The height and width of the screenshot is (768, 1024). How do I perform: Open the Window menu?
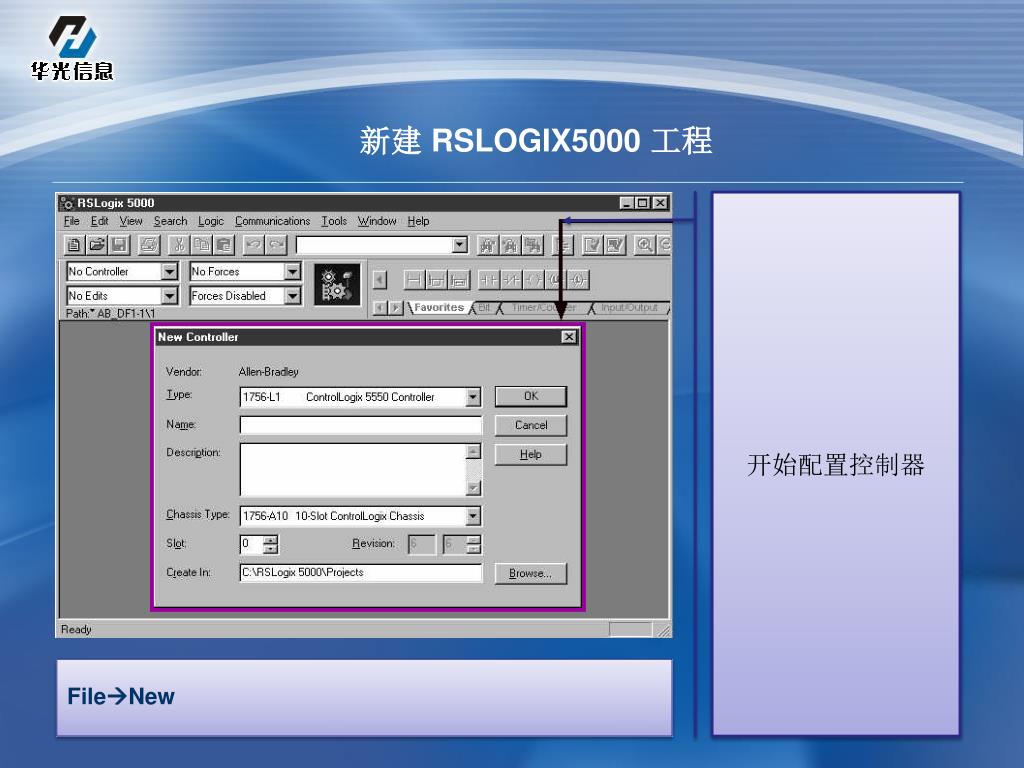coord(377,221)
